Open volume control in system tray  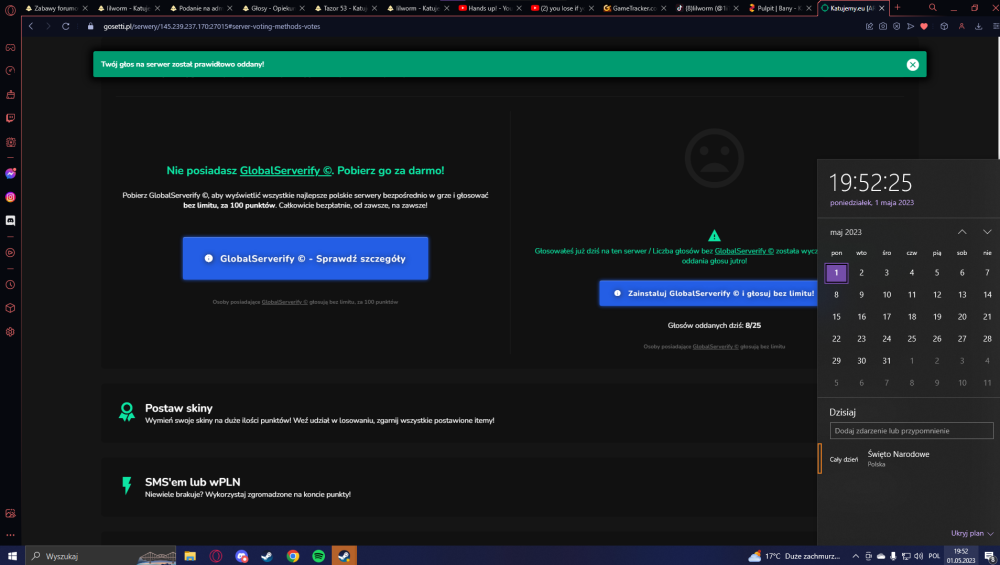(918, 556)
